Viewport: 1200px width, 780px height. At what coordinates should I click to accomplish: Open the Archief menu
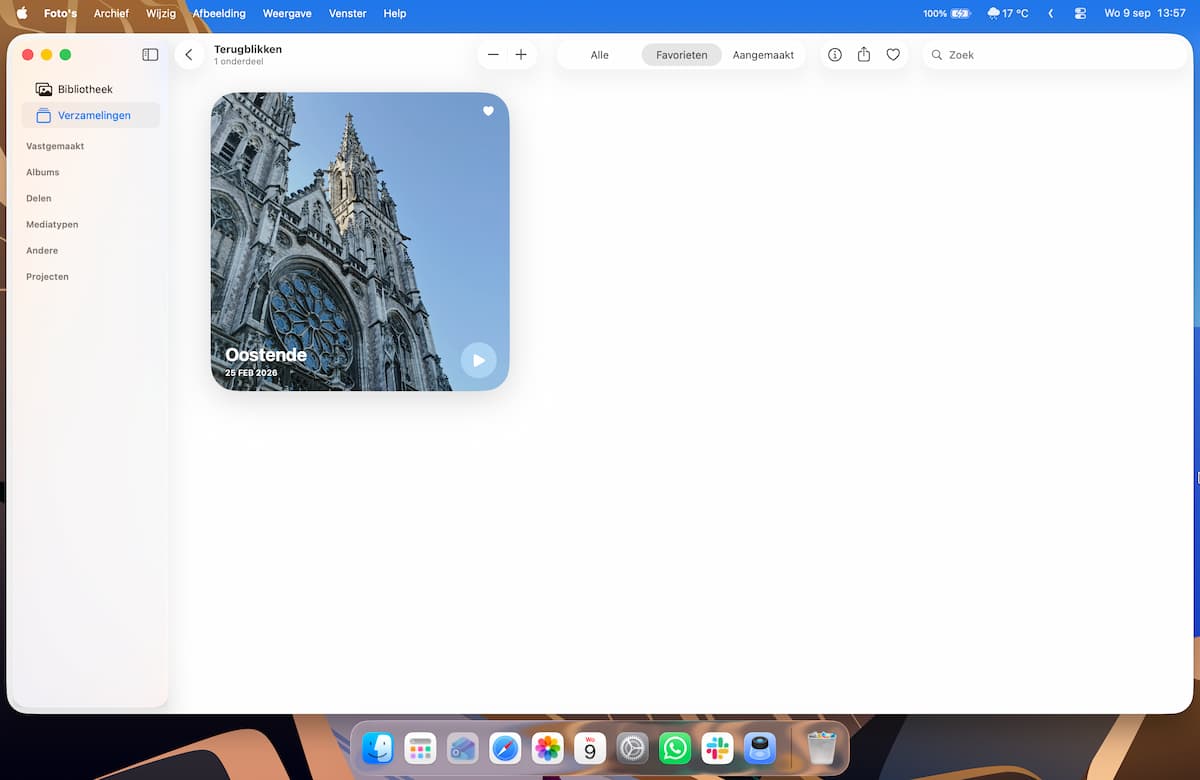tap(111, 13)
